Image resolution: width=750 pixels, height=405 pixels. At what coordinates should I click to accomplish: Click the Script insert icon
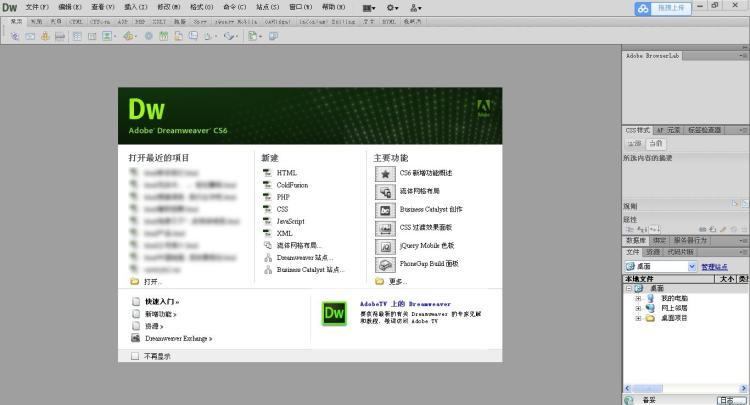[230, 36]
